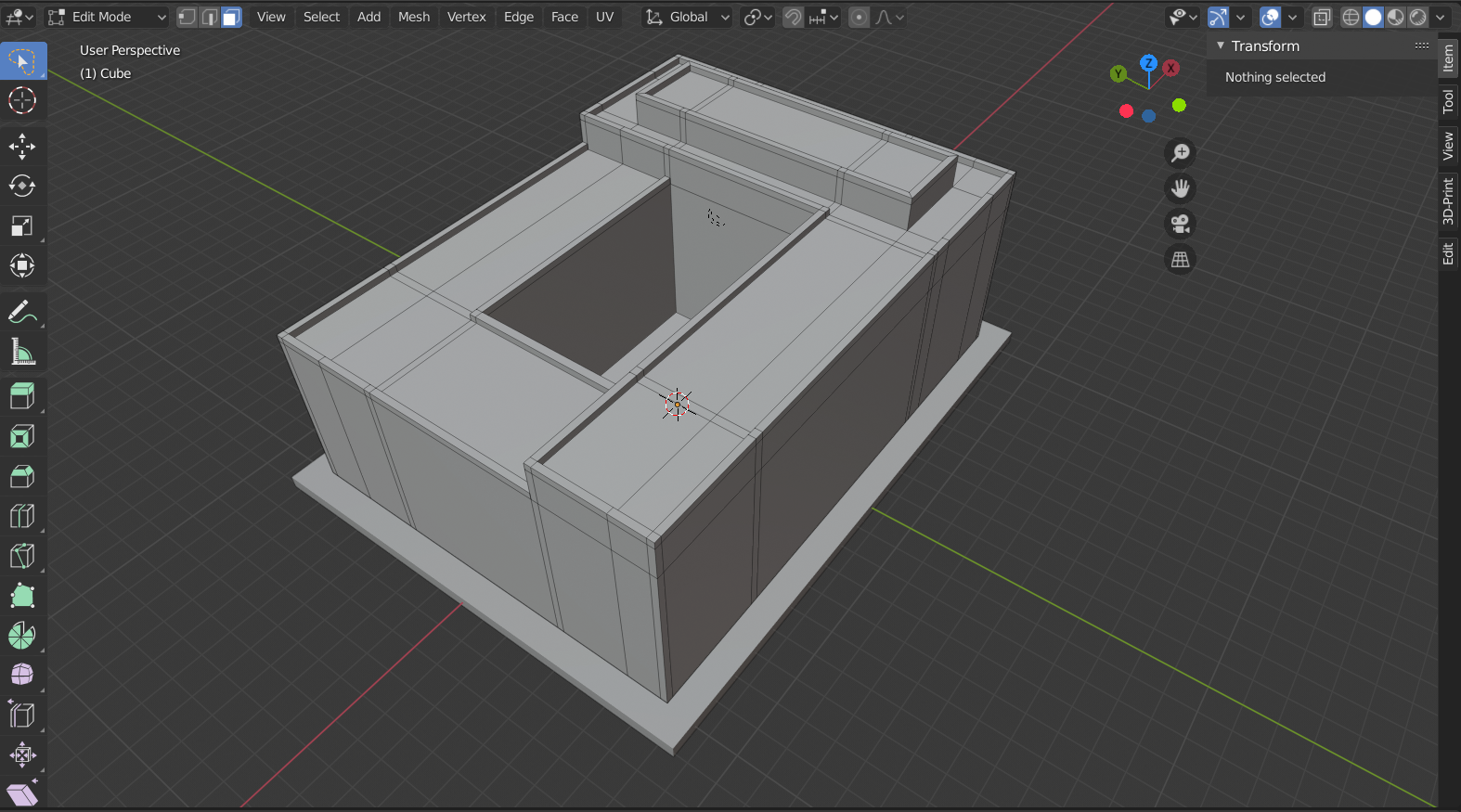The height and width of the screenshot is (812, 1461).
Task: Toggle viewport gizmos visibility
Action: click(1219, 17)
